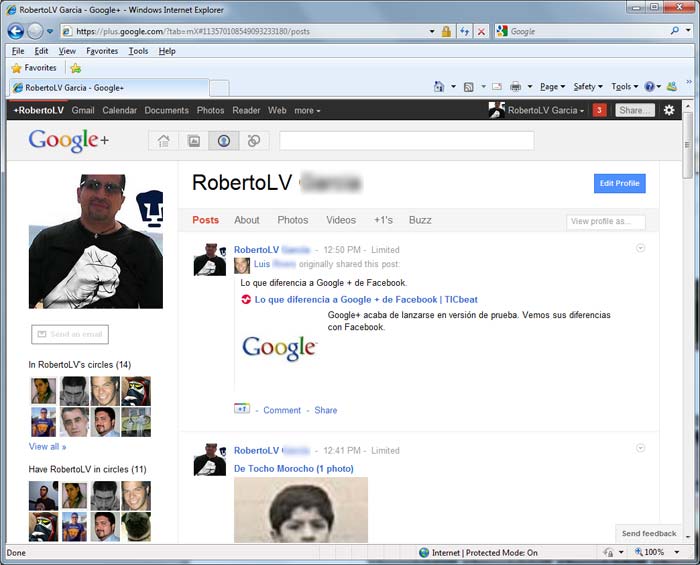Image resolution: width=700 pixels, height=565 pixels.
Task: Open Documents from Google bar
Action: (167, 110)
